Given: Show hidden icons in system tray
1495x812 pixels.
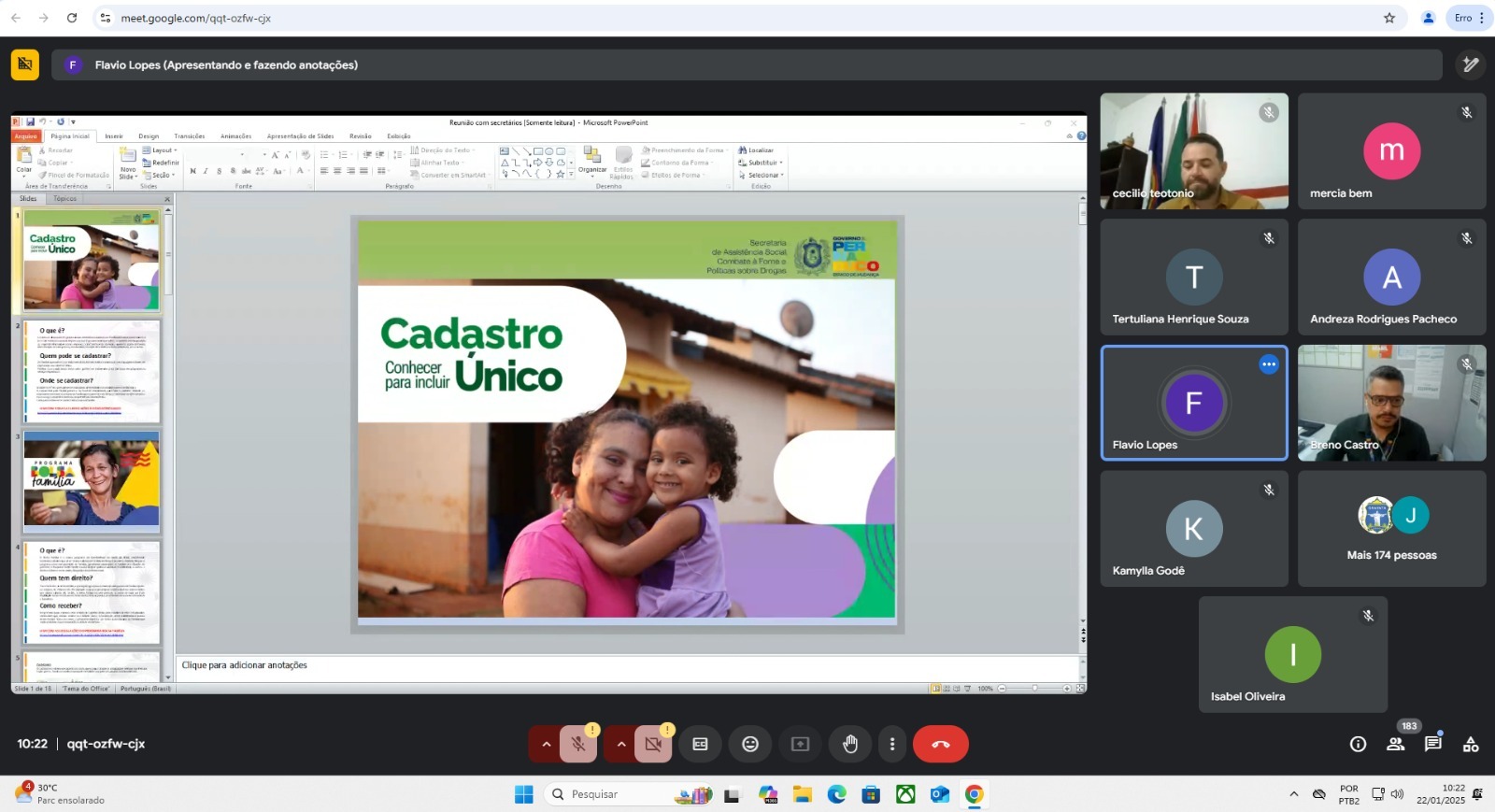Looking at the screenshot, I should click(x=1293, y=794).
